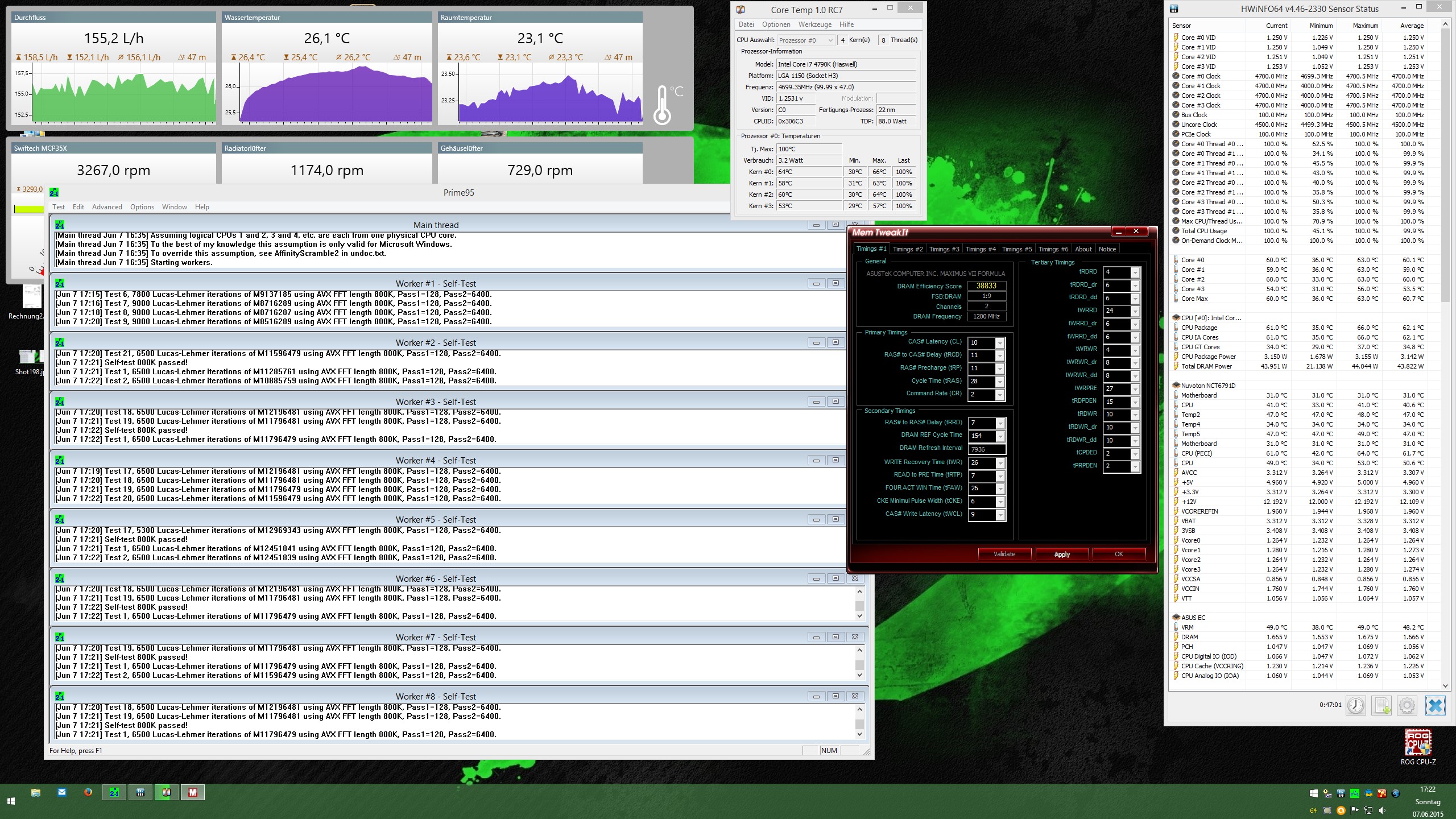Minimize the Worker #2 child window

(816, 342)
